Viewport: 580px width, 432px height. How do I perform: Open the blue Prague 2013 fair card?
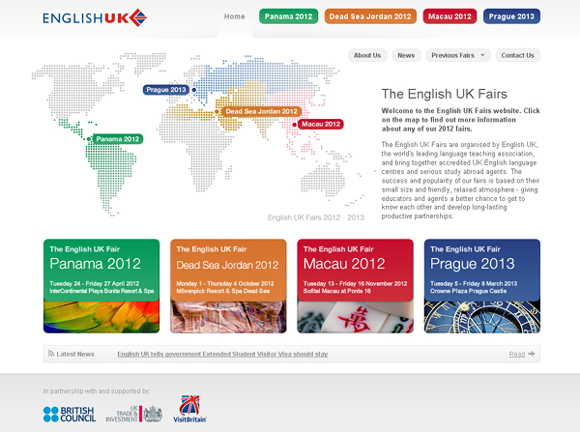[482, 286]
